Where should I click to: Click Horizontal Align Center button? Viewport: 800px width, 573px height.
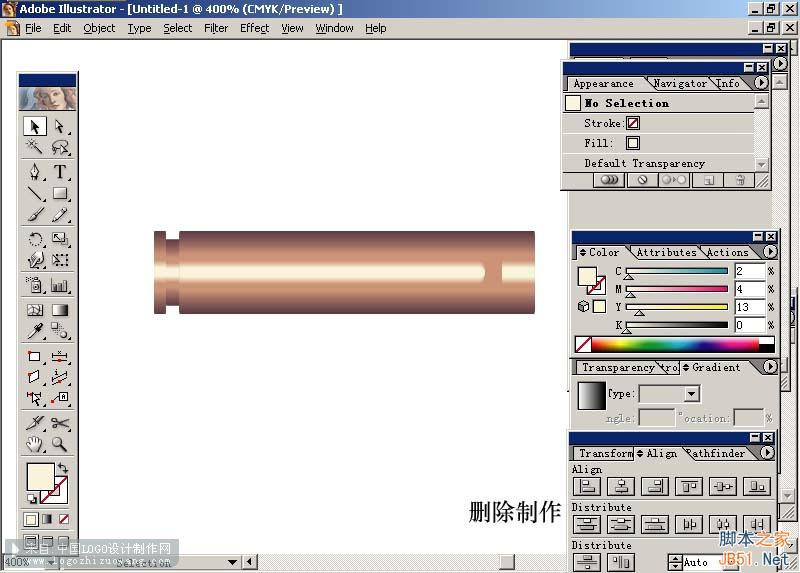[x=621, y=486]
